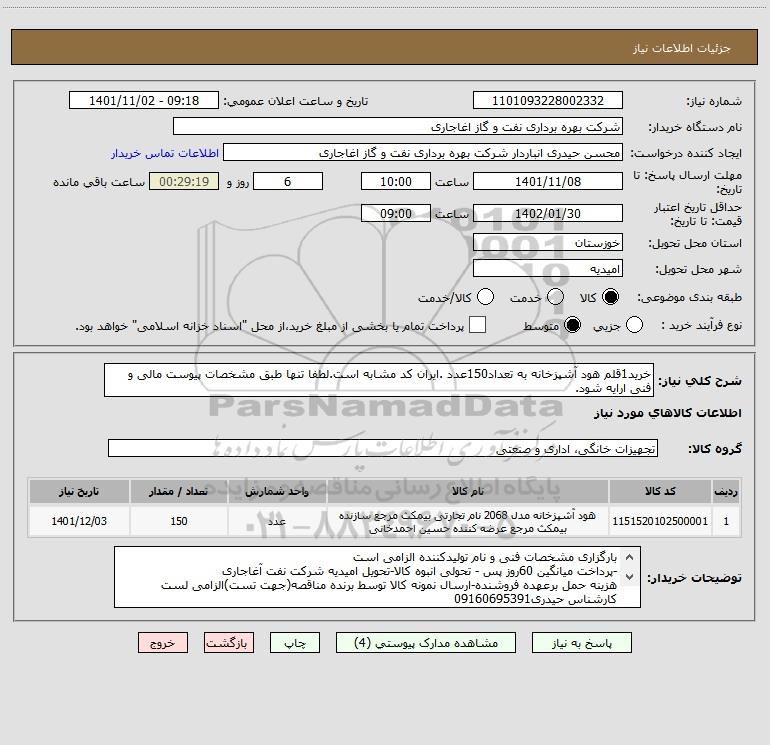Click the response deadline date 1401/11/08
Image resolution: width=770 pixels, height=745 pixels.
point(548,181)
